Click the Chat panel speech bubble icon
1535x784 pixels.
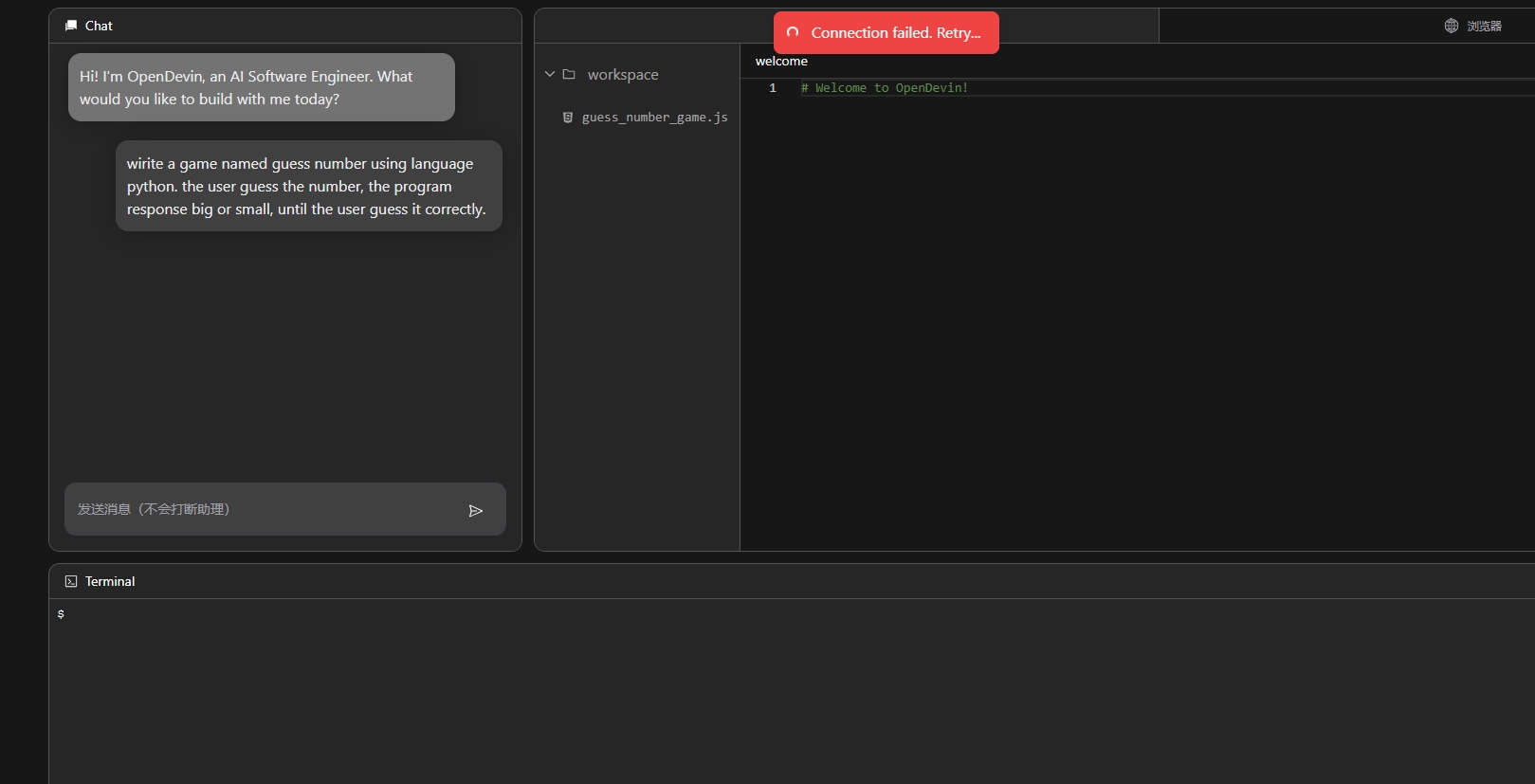coord(71,26)
